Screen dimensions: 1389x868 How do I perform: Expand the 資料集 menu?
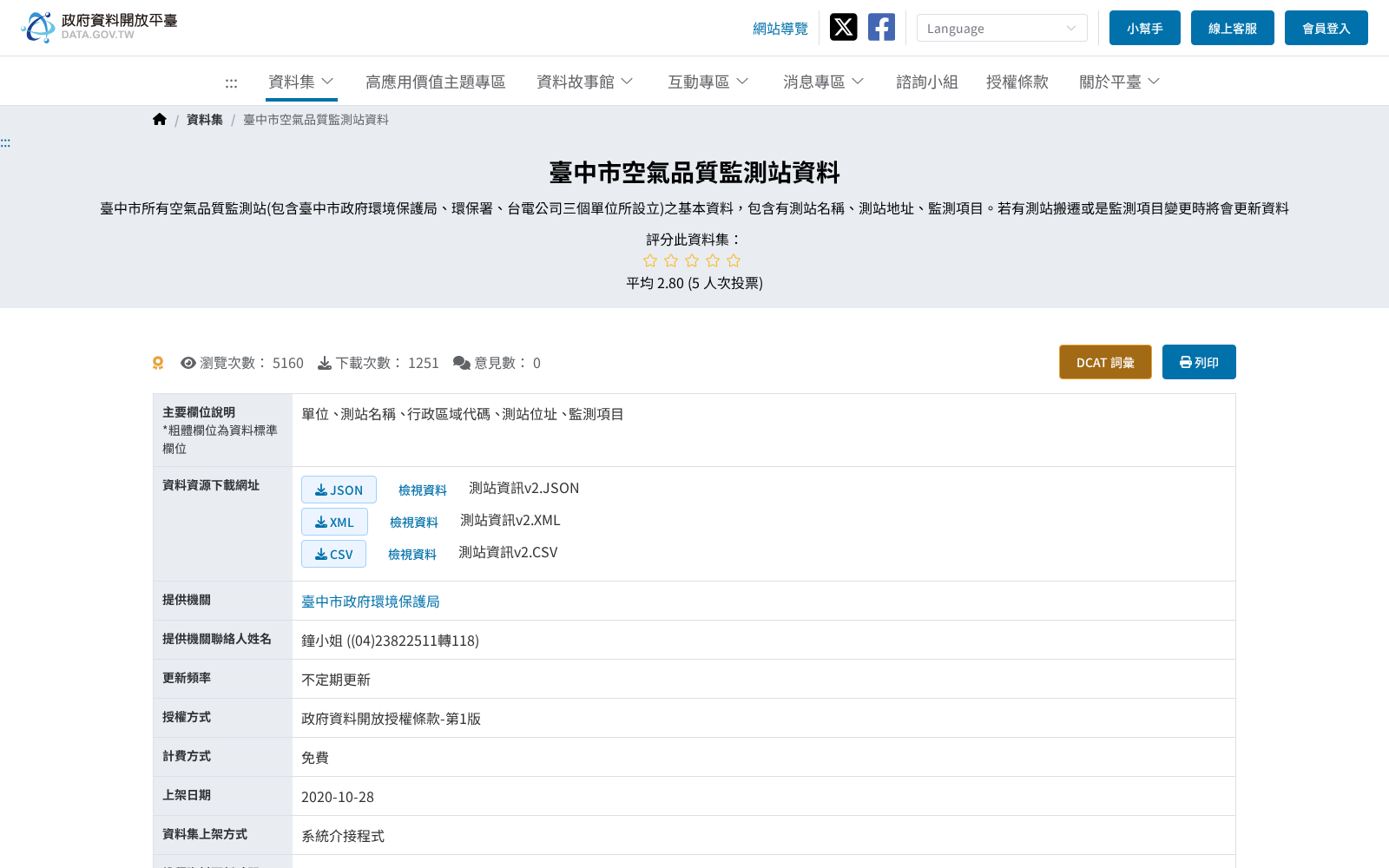point(301,82)
